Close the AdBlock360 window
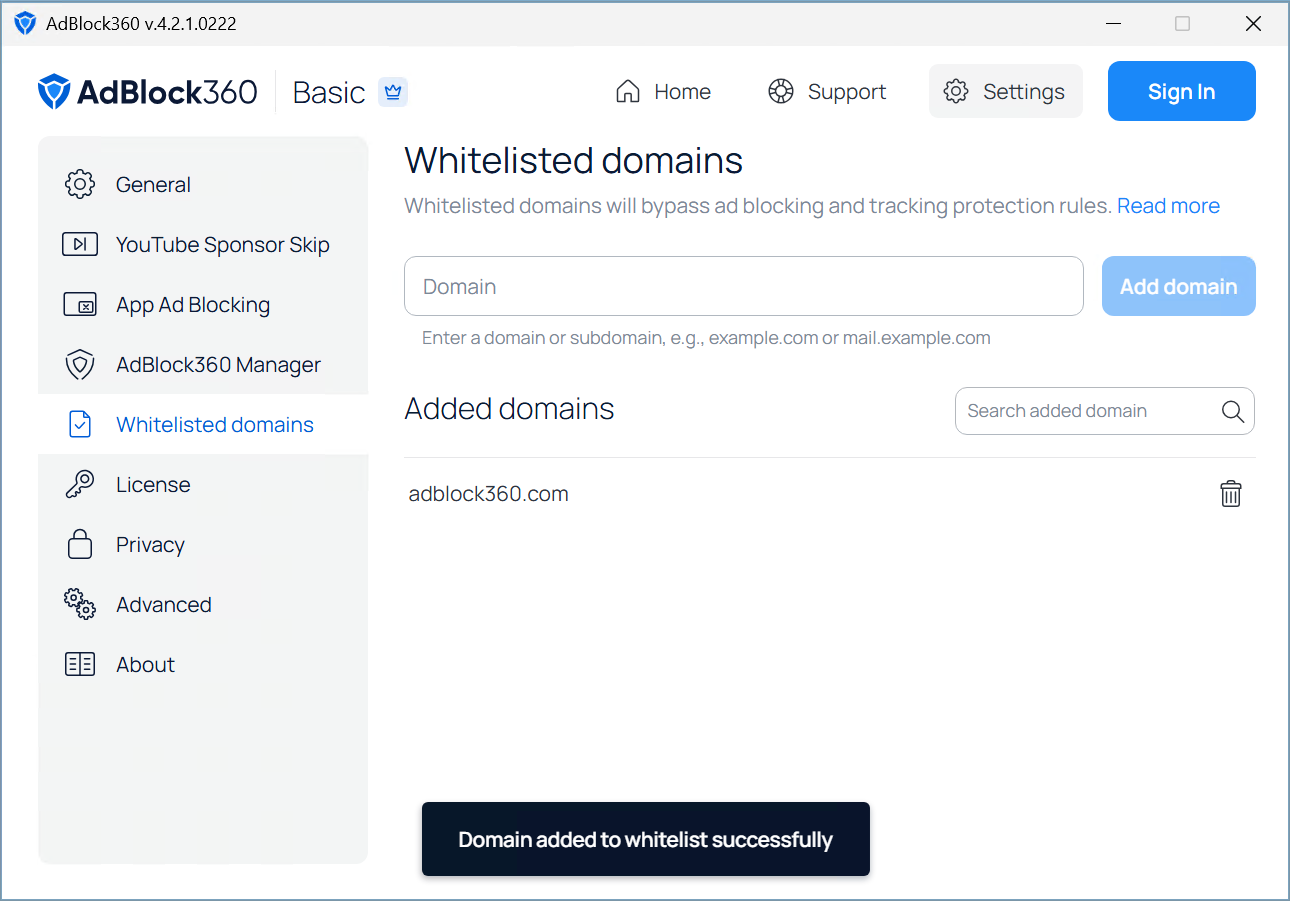The image size is (1290, 901). click(x=1253, y=23)
